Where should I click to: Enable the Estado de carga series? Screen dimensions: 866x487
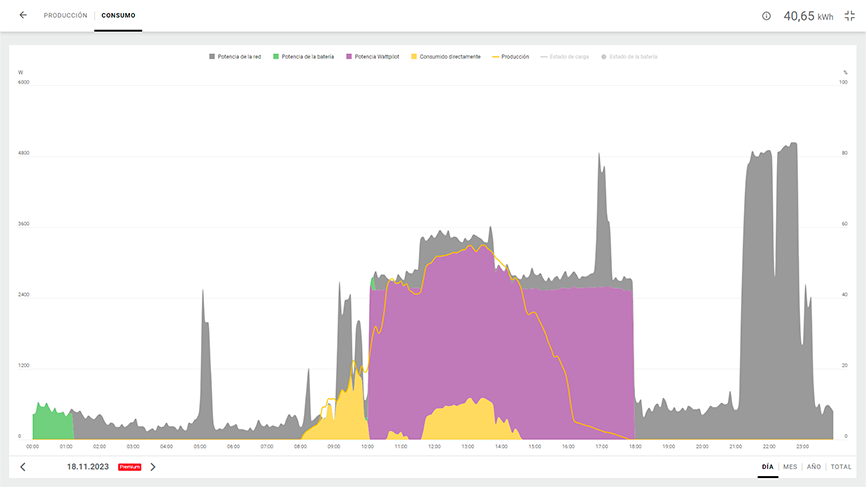(565, 57)
